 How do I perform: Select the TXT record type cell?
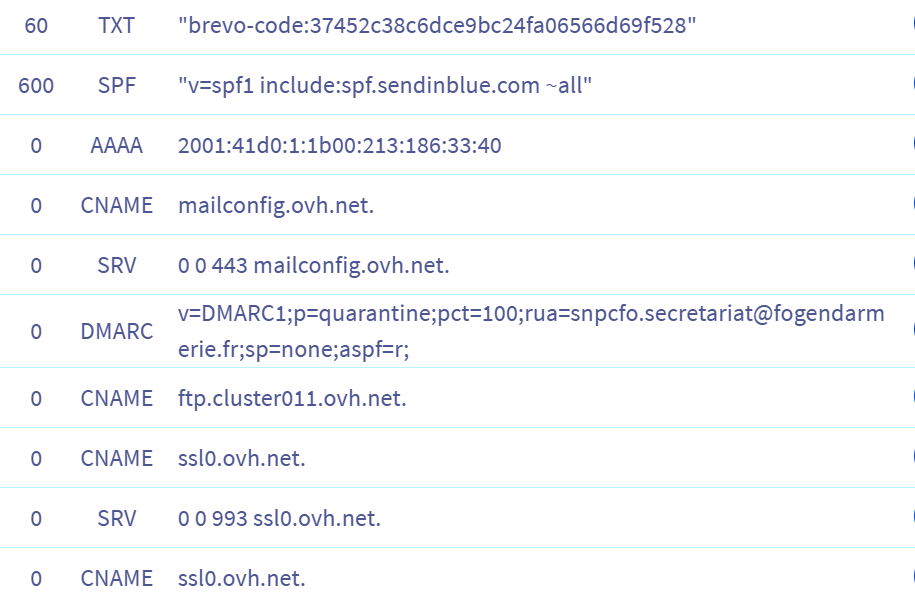click(117, 26)
